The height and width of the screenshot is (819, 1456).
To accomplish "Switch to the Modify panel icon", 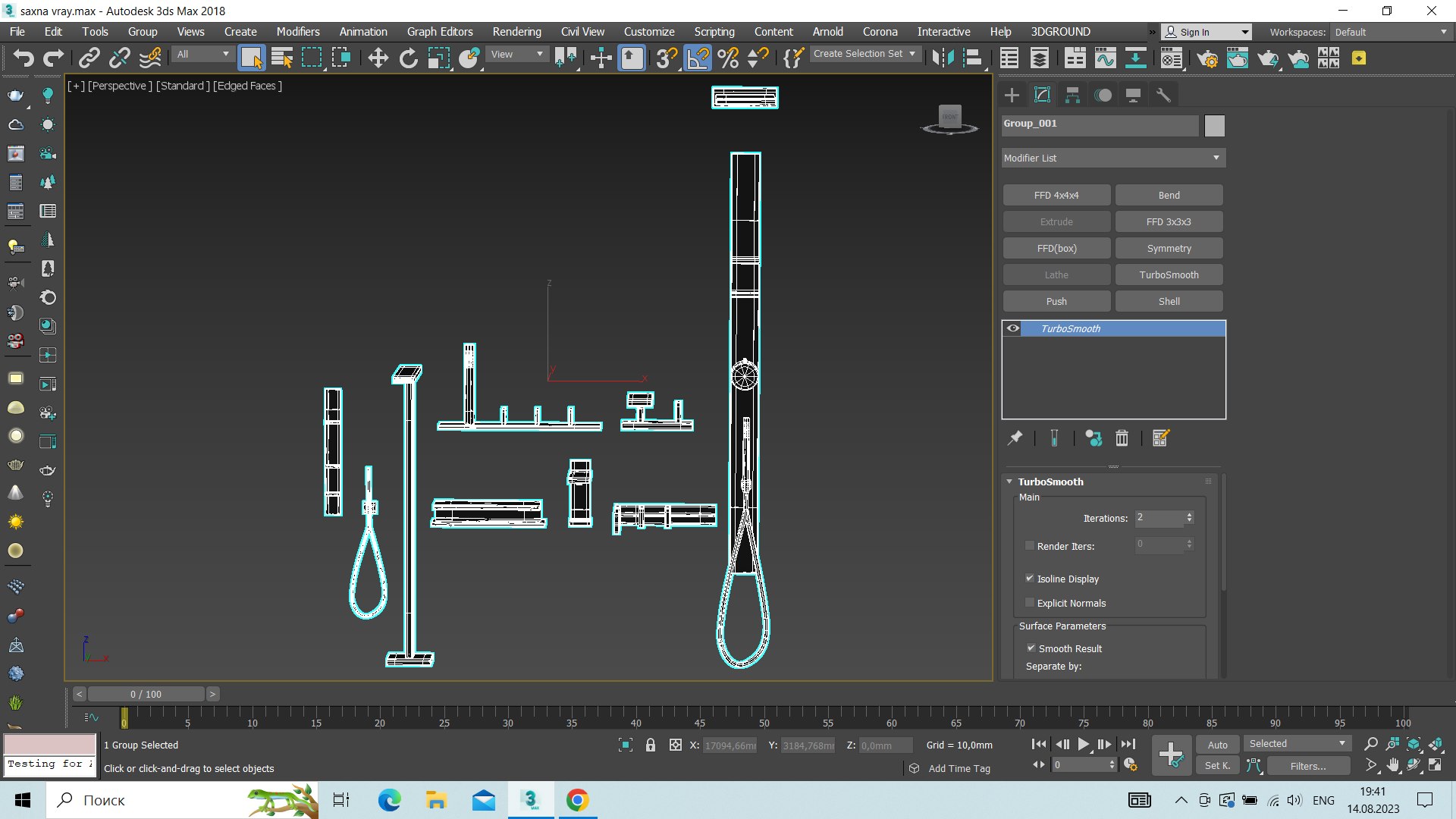I will tap(1042, 95).
